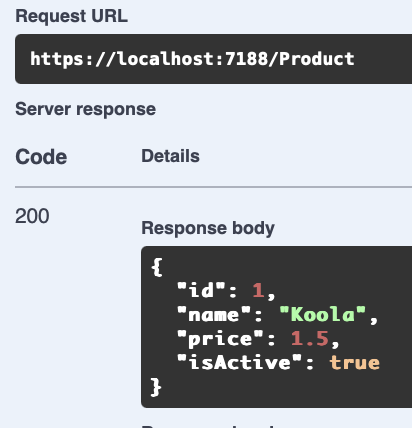The height and width of the screenshot is (428, 412).
Task: Click the "Server response" heading
Action: pos(86,109)
